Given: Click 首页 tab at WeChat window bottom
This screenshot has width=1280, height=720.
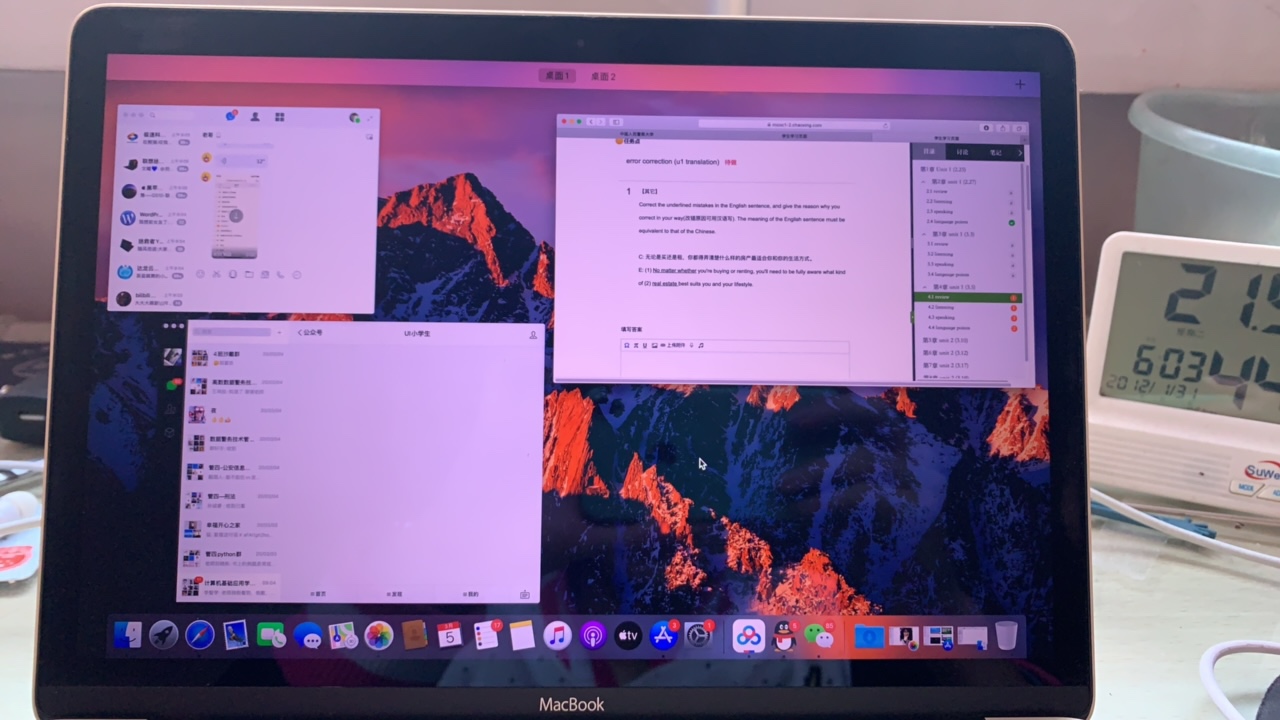Looking at the screenshot, I should [x=318, y=594].
